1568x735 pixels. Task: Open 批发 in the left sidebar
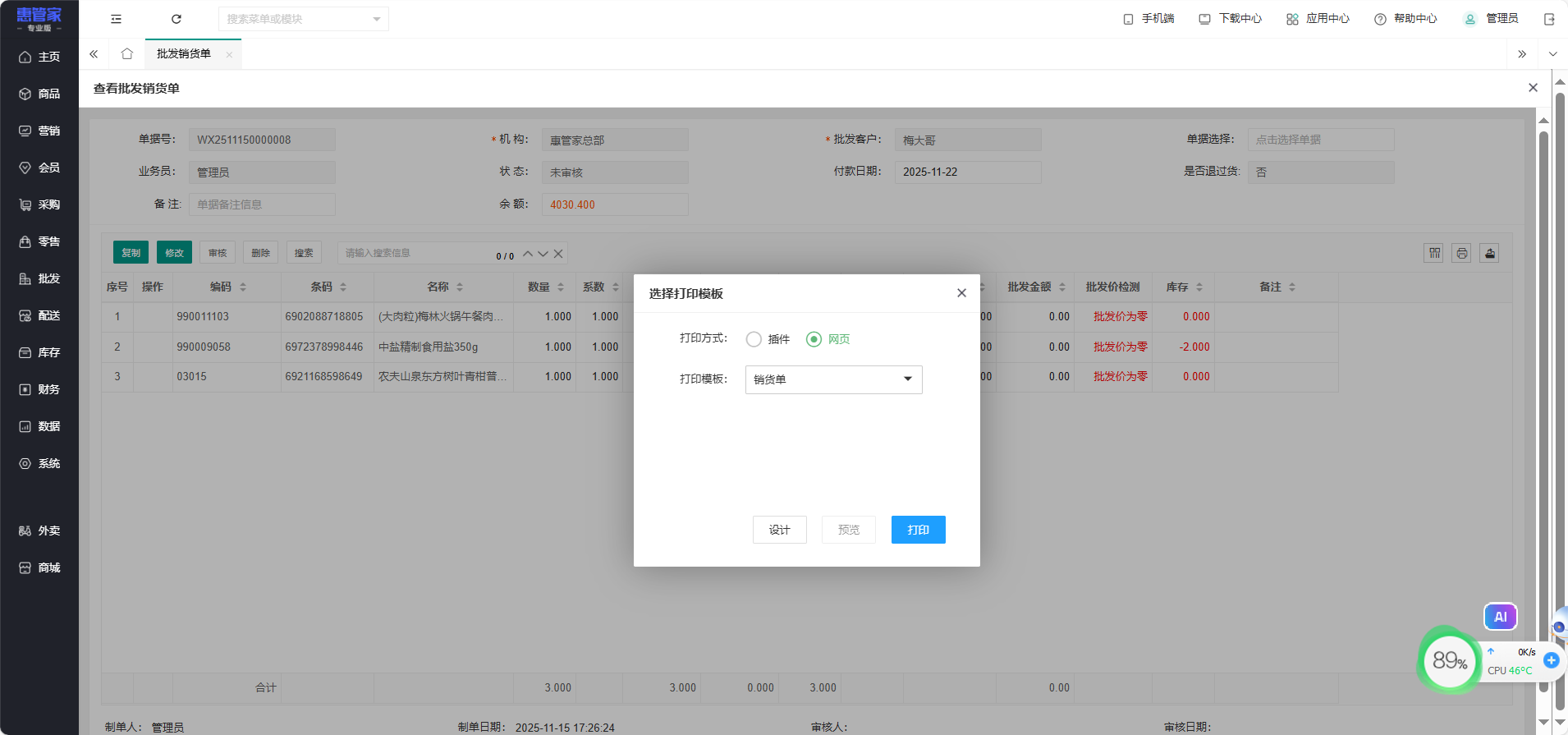click(x=39, y=279)
